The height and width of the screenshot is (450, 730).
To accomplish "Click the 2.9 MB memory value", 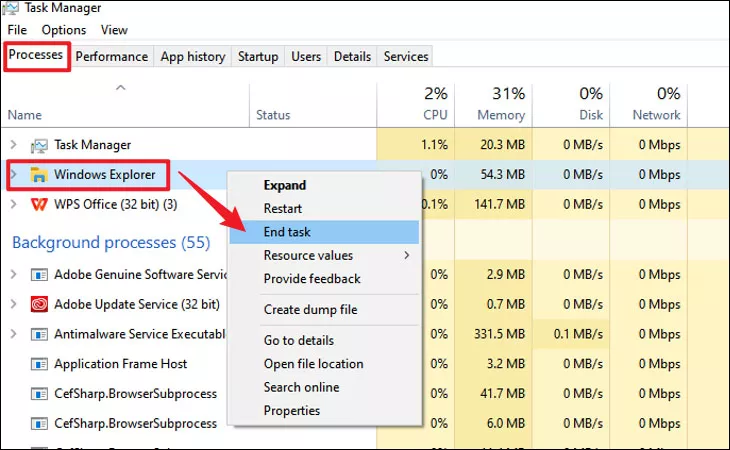I will (x=506, y=275).
